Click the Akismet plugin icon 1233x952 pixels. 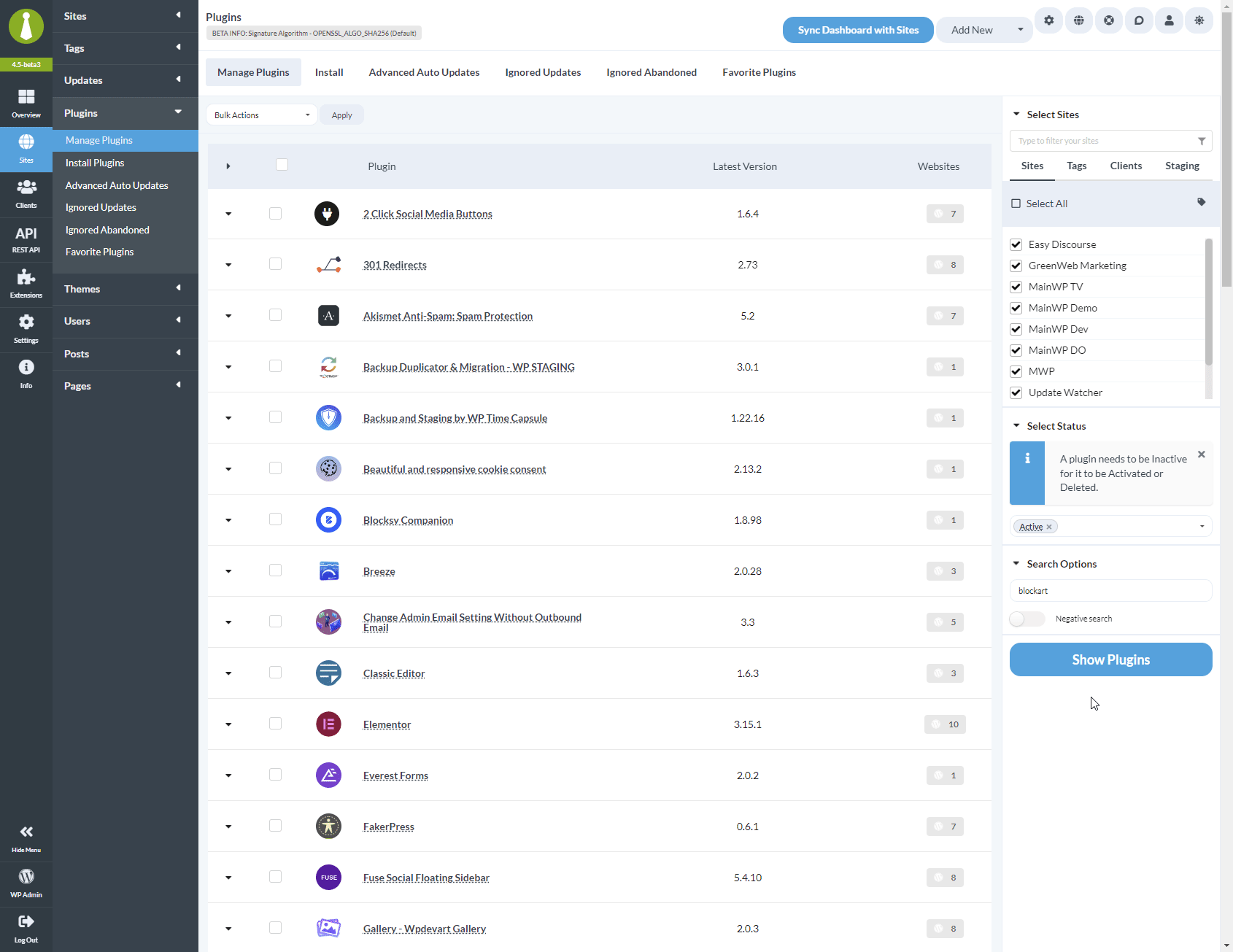(328, 316)
